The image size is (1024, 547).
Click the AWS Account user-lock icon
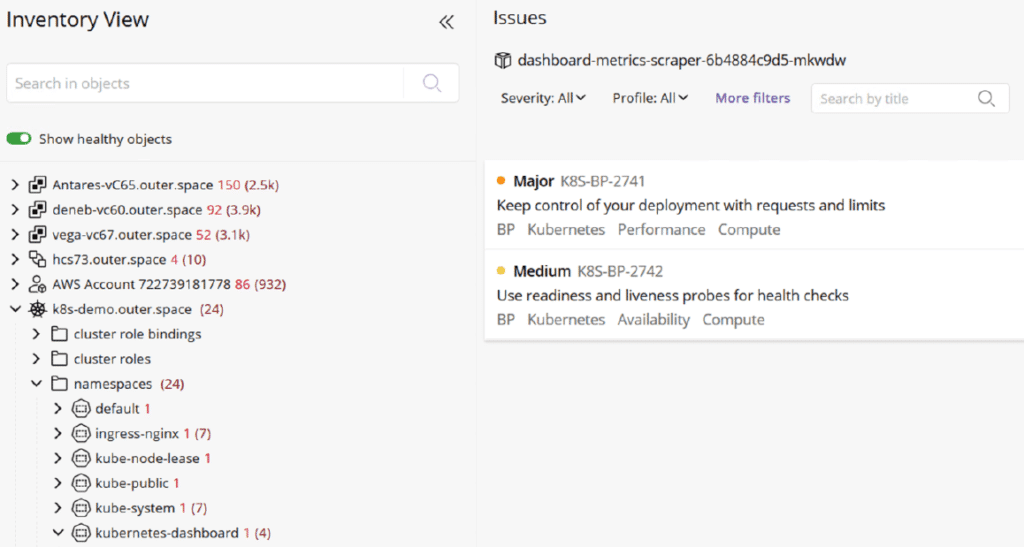tap(37, 285)
